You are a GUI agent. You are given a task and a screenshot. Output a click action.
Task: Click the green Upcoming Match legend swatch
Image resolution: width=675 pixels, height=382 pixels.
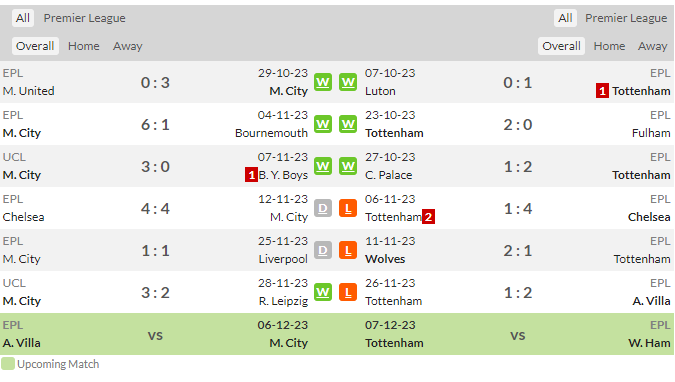pyautogui.click(x=8, y=364)
